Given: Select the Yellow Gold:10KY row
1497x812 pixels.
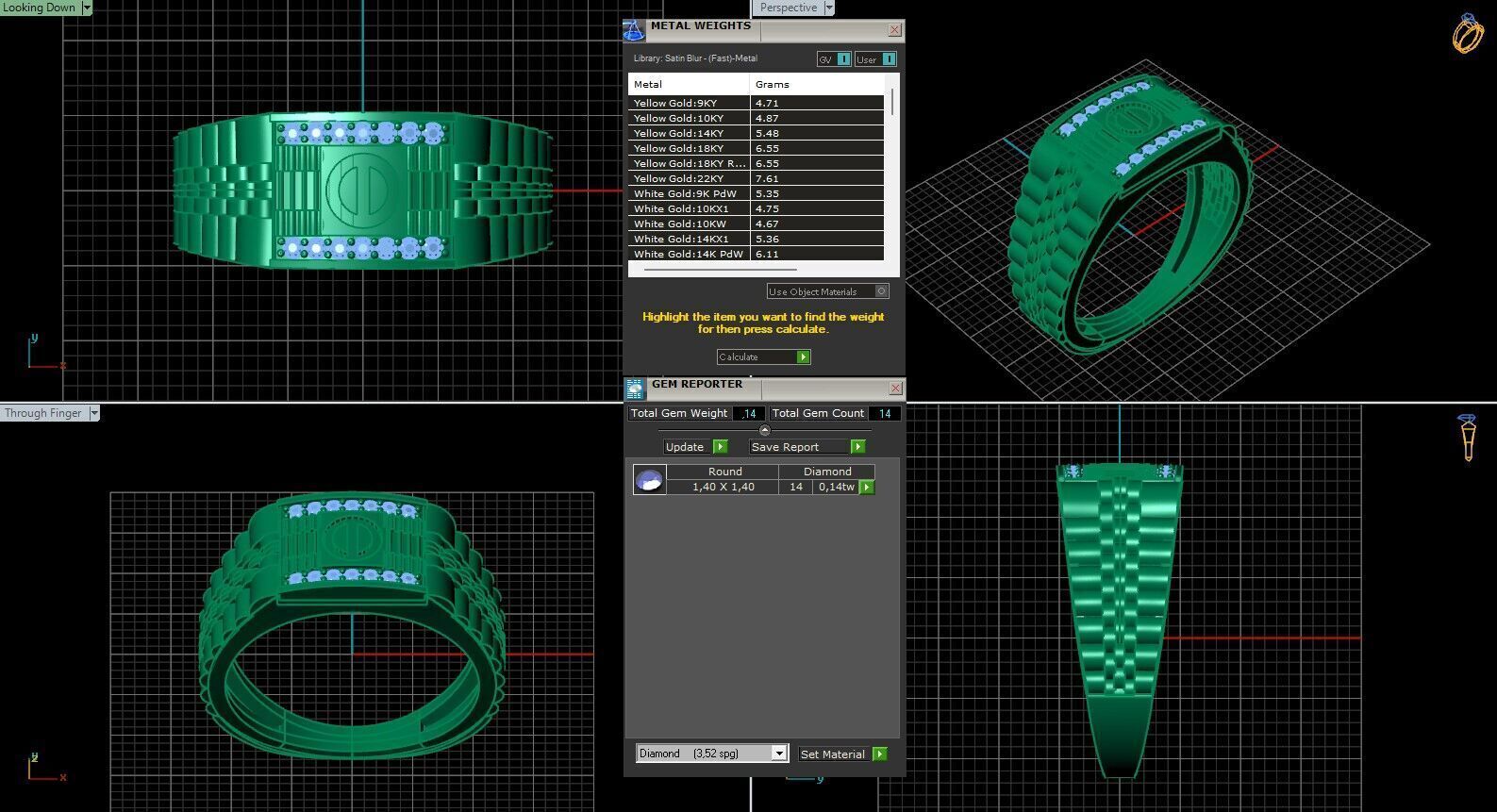Looking at the screenshot, I should click(756, 118).
